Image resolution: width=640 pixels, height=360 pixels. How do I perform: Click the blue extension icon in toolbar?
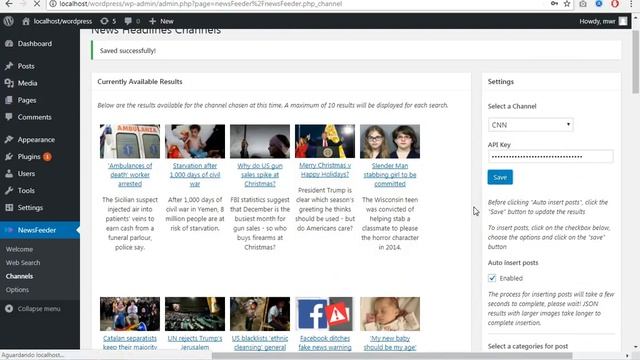tap(599, 4)
